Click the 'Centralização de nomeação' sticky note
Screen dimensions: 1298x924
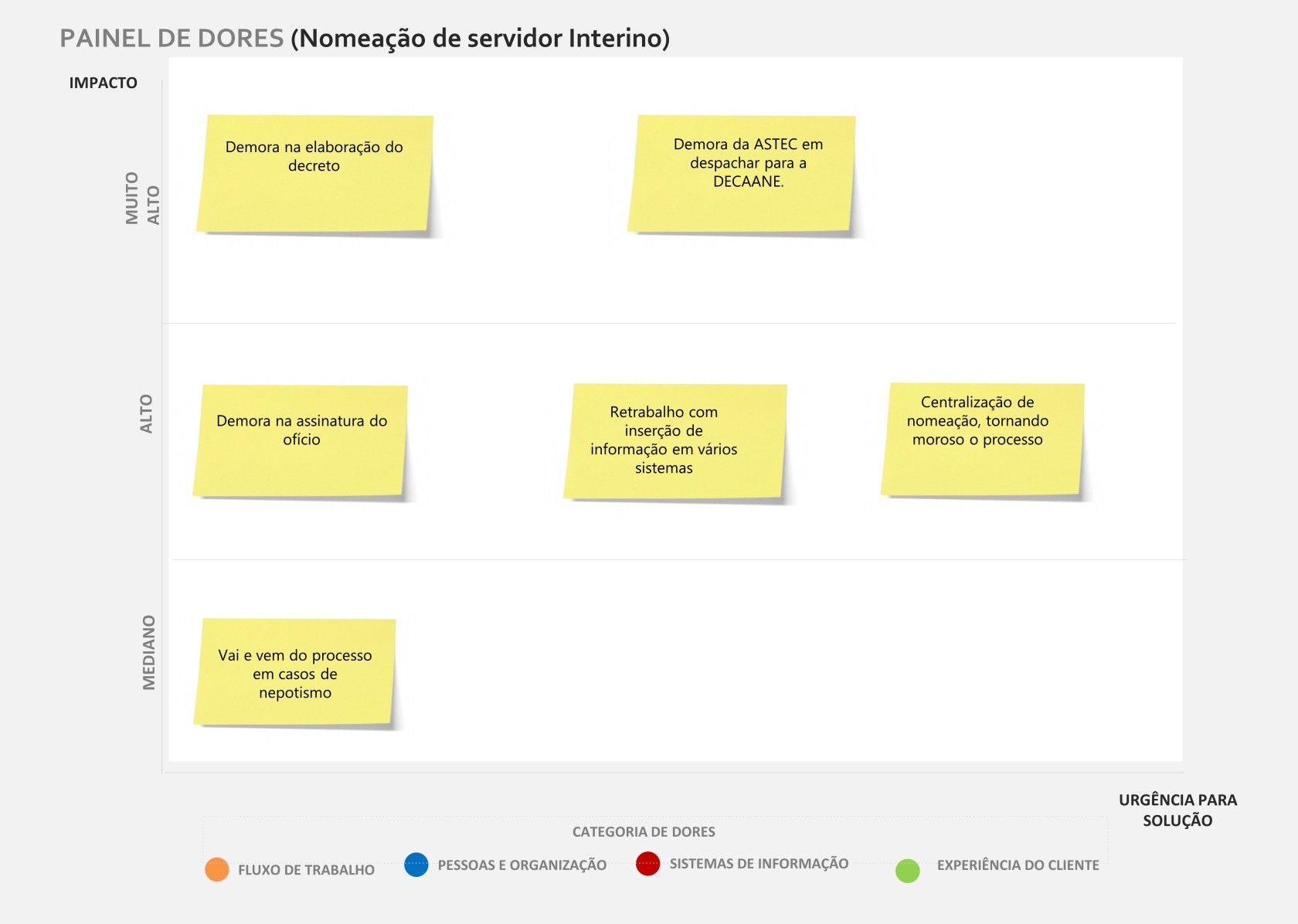click(983, 440)
